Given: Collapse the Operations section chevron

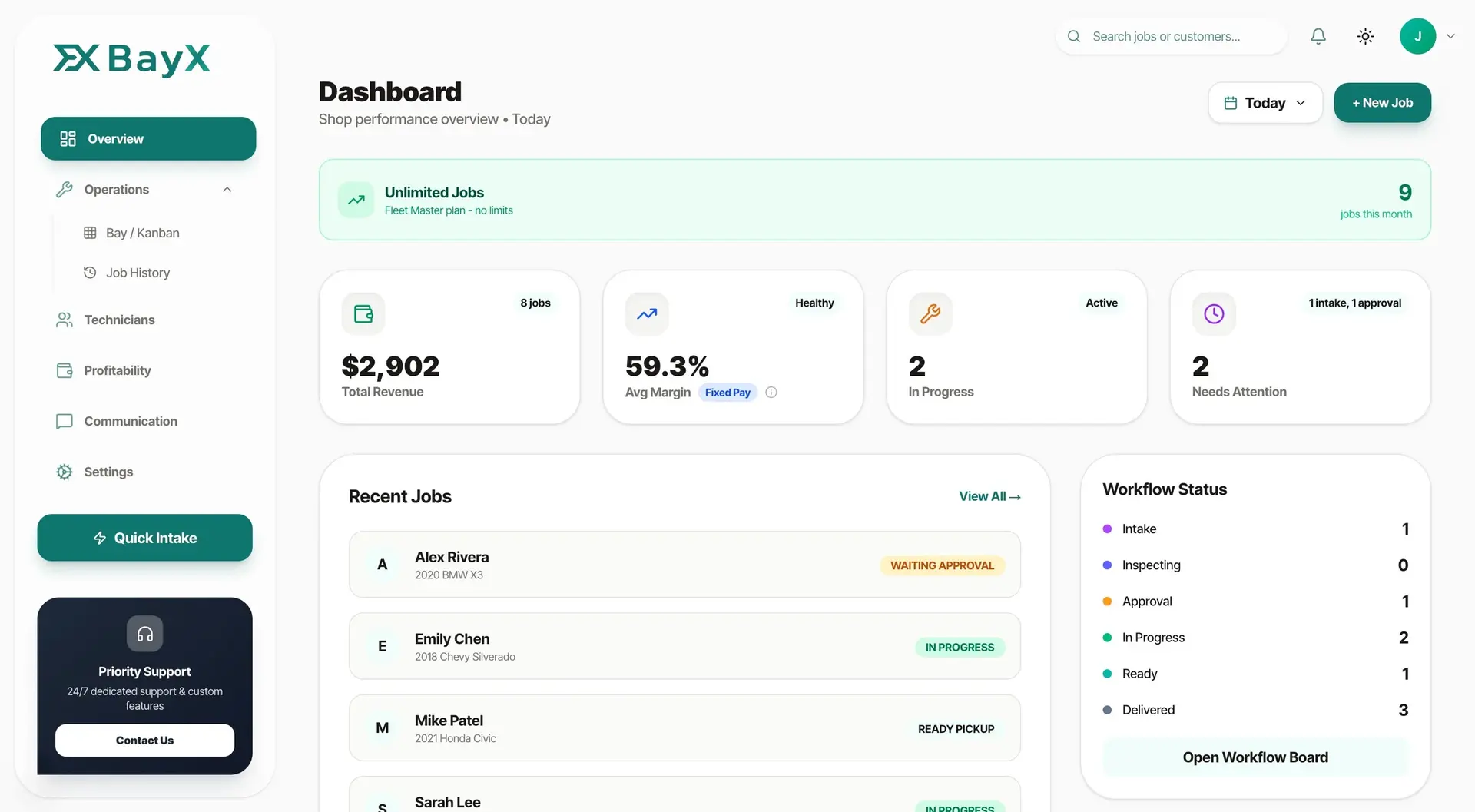Looking at the screenshot, I should pos(227,190).
